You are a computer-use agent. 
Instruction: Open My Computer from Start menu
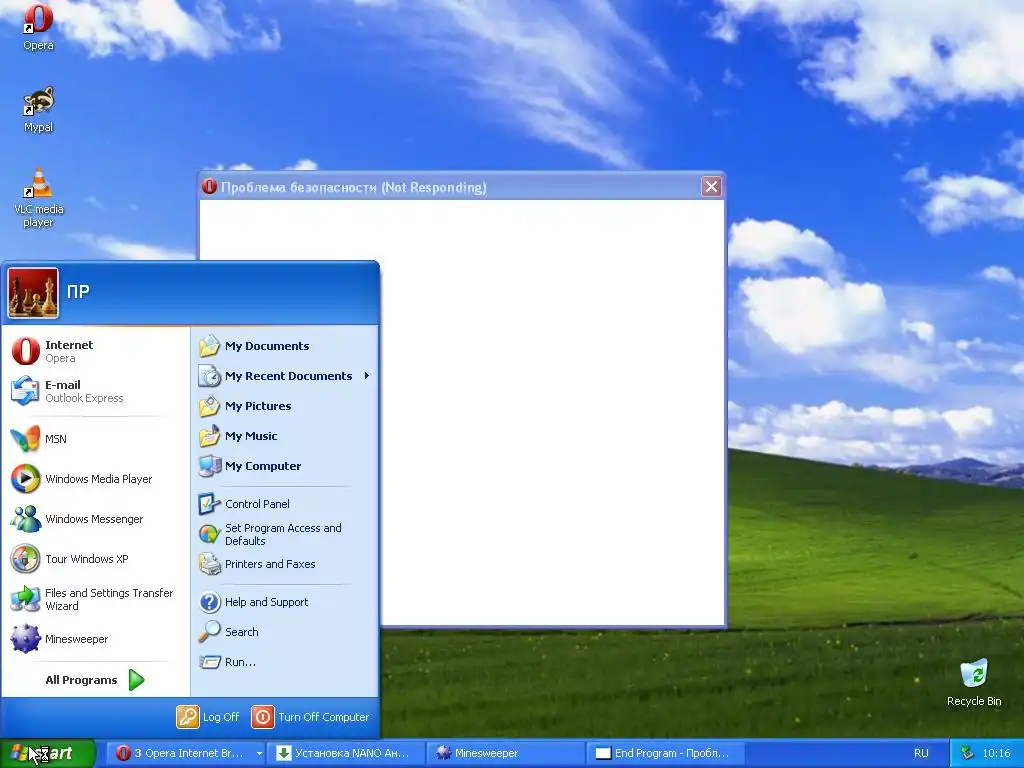pos(285,466)
